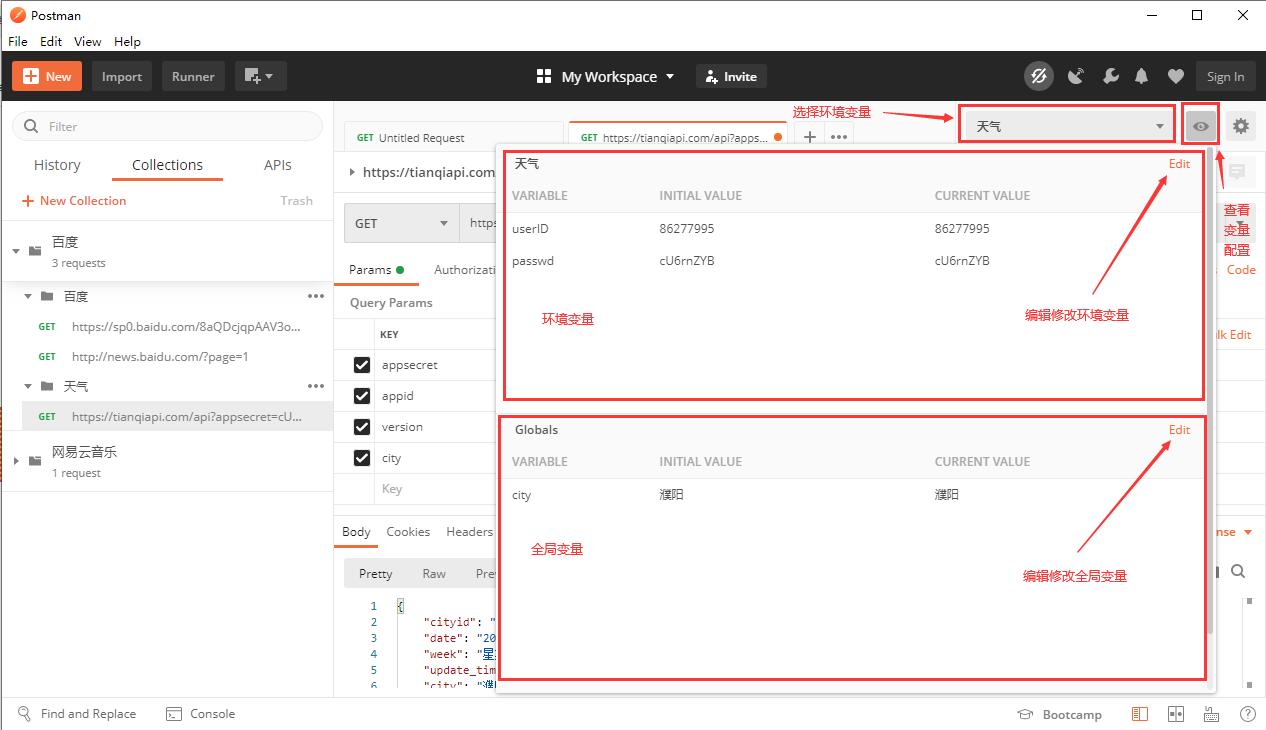Open help question mark icon
This screenshot has width=1266, height=730.
pos(1248,714)
